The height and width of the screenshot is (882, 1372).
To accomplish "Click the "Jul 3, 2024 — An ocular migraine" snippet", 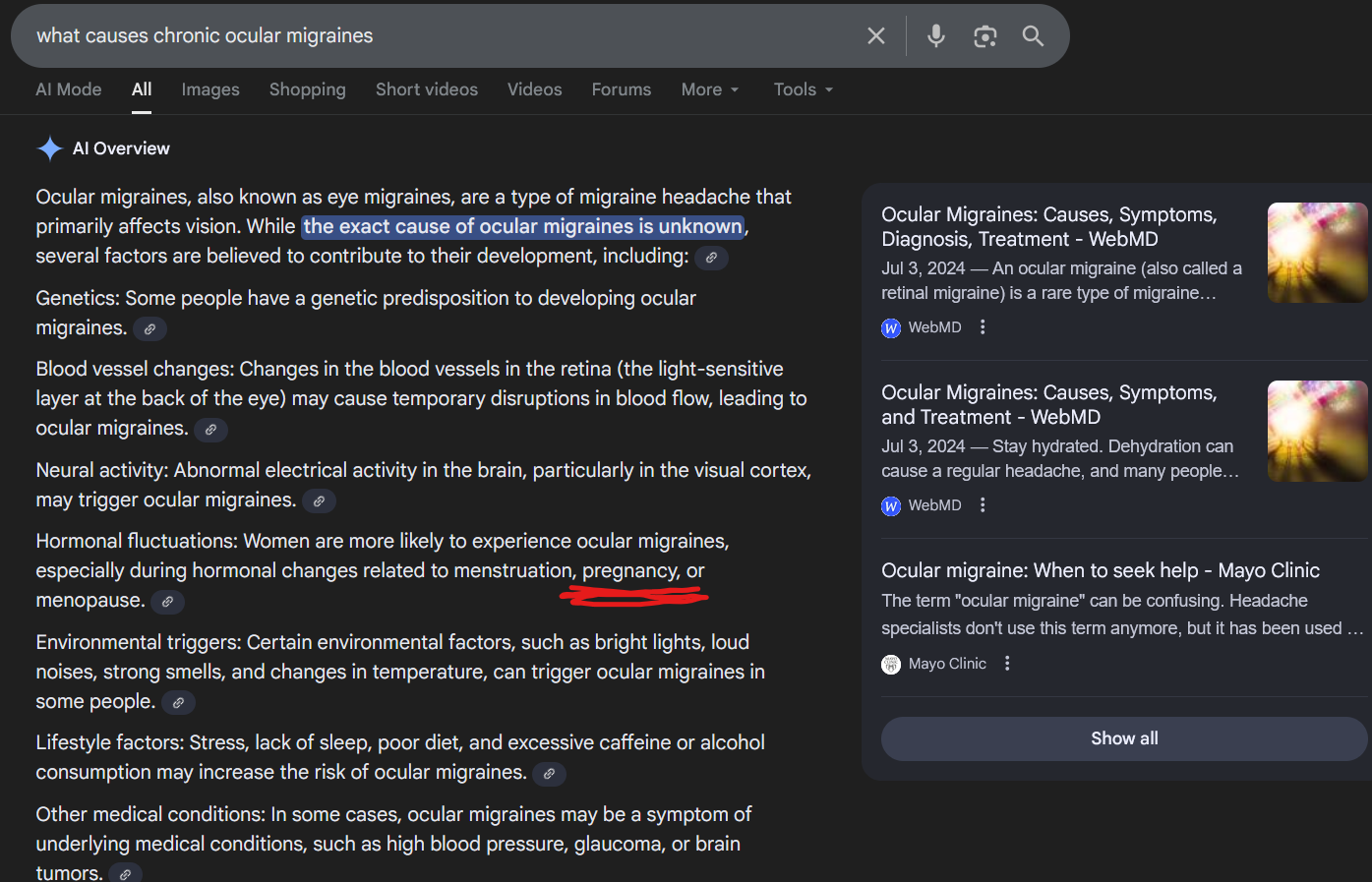I will tap(1061, 280).
